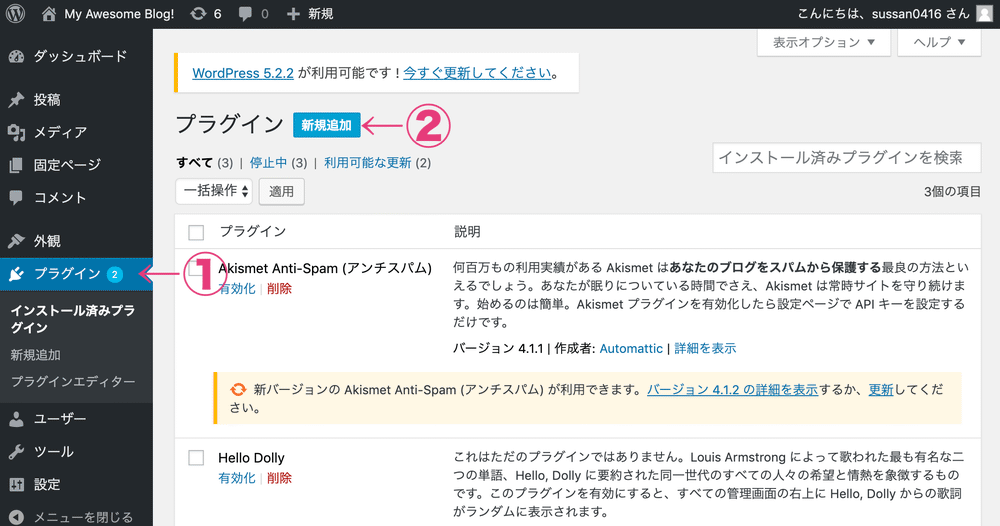Expand the 表示オプション panel
This screenshot has height=526, width=1000.
(x=823, y=43)
